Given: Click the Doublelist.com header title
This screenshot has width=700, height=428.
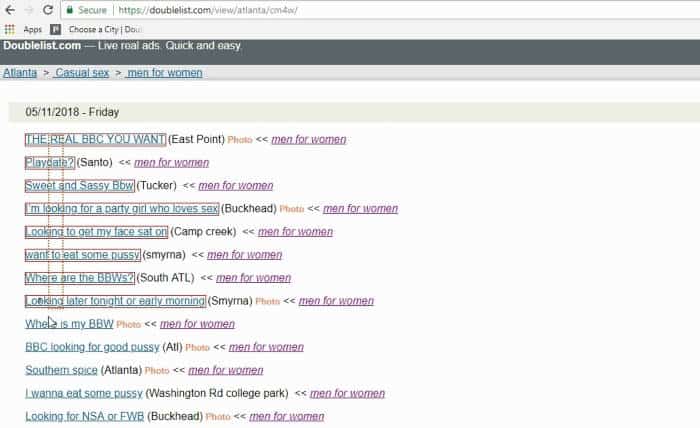Looking at the screenshot, I should (x=42, y=46).
